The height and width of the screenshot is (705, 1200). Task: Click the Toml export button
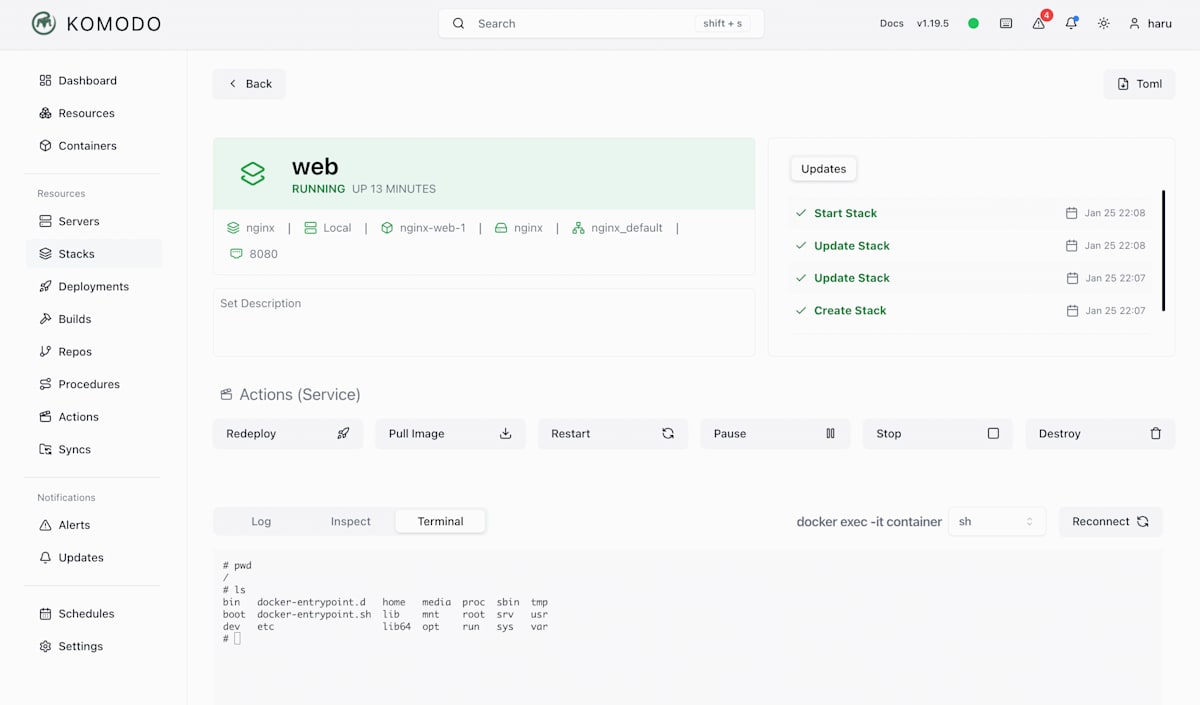tap(1139, 84)
